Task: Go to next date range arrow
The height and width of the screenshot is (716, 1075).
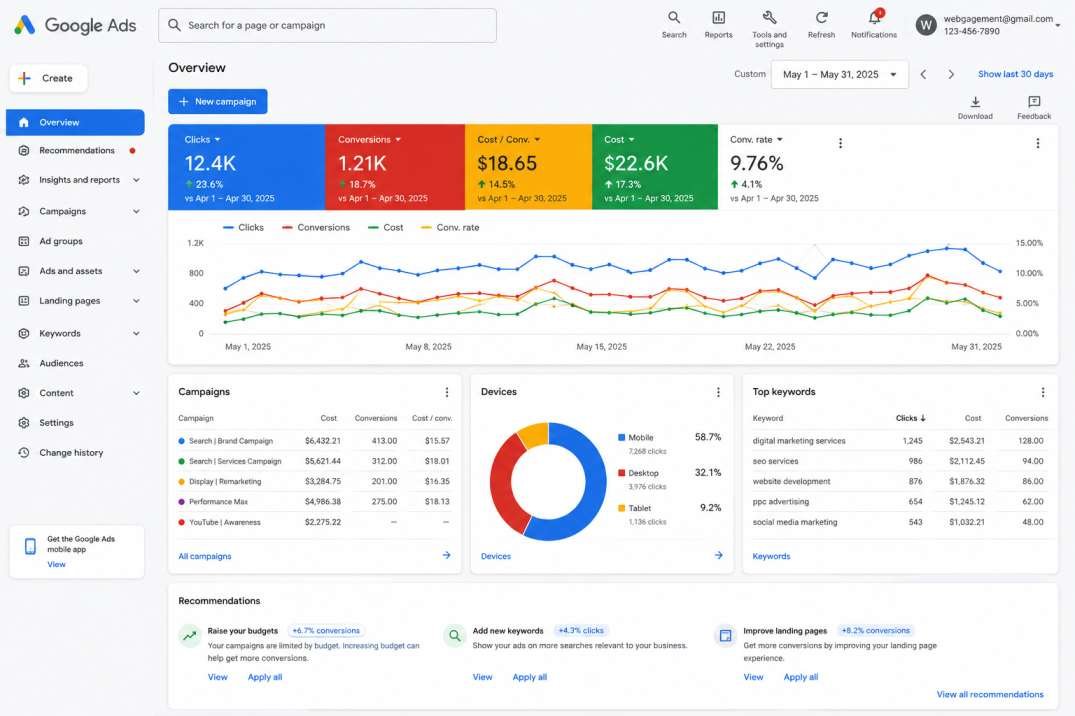Action: tap(951, 74)
